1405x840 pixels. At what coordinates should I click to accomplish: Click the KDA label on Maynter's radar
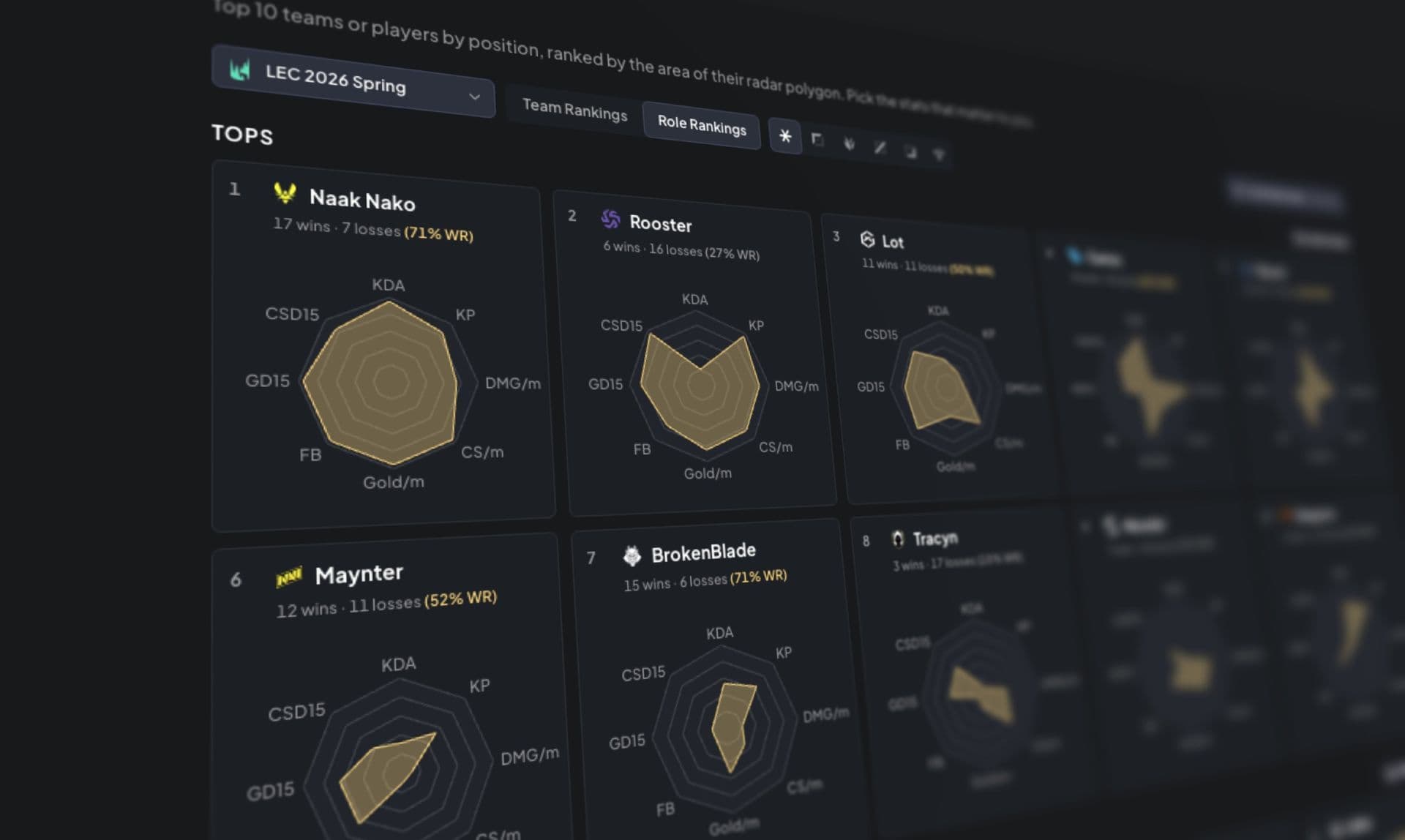398,664
